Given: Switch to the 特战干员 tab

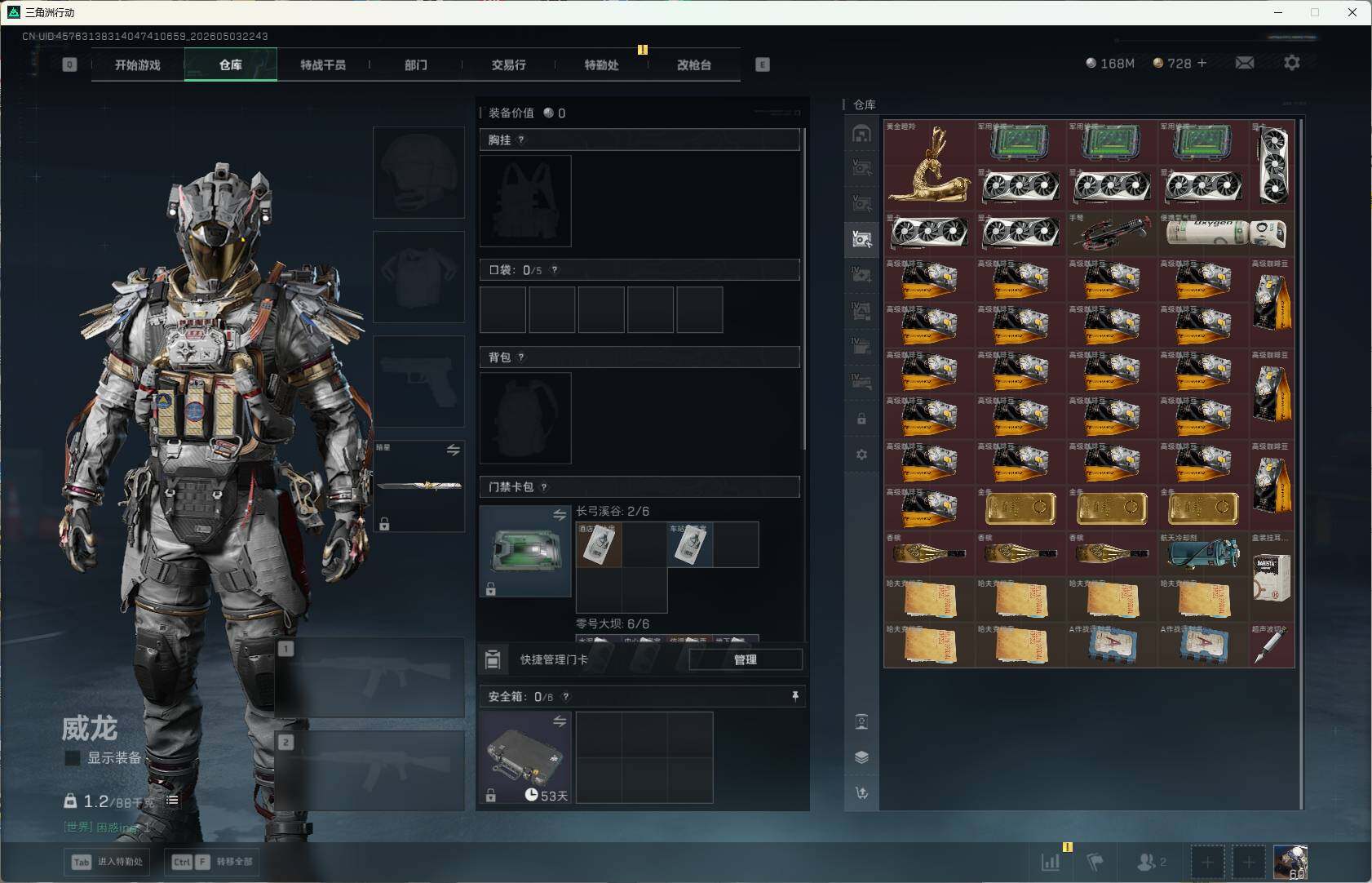Looking at the screenshot, I should point(323,65).
